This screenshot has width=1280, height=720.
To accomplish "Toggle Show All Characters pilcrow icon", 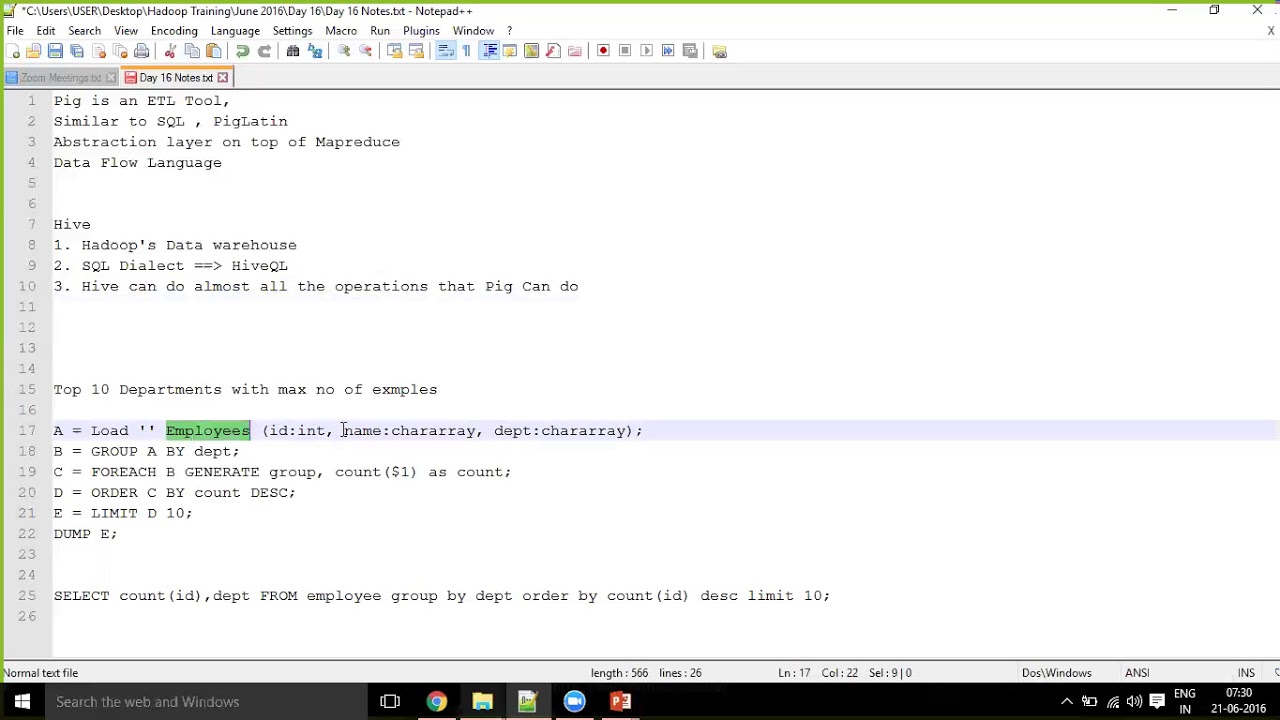I will tap(467, 51).
